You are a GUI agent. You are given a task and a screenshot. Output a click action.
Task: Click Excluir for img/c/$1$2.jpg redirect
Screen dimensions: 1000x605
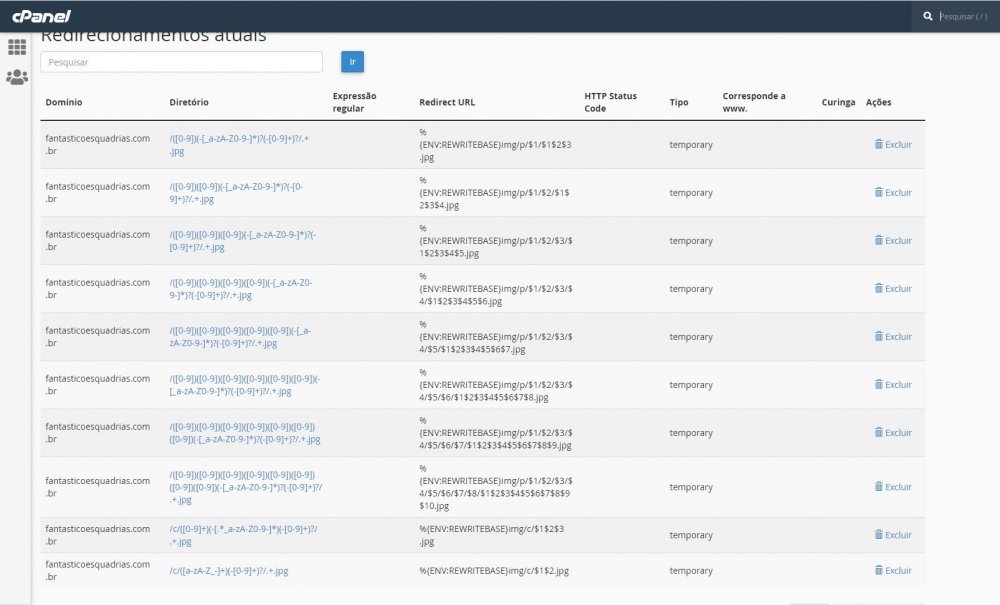[893, 571]
